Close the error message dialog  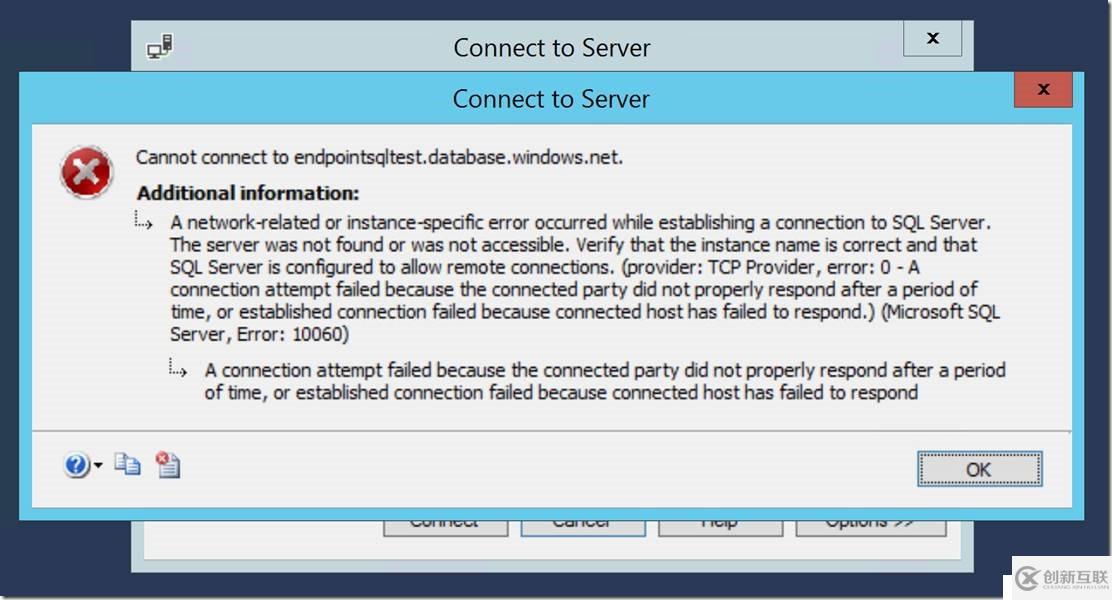point(1043,89)
